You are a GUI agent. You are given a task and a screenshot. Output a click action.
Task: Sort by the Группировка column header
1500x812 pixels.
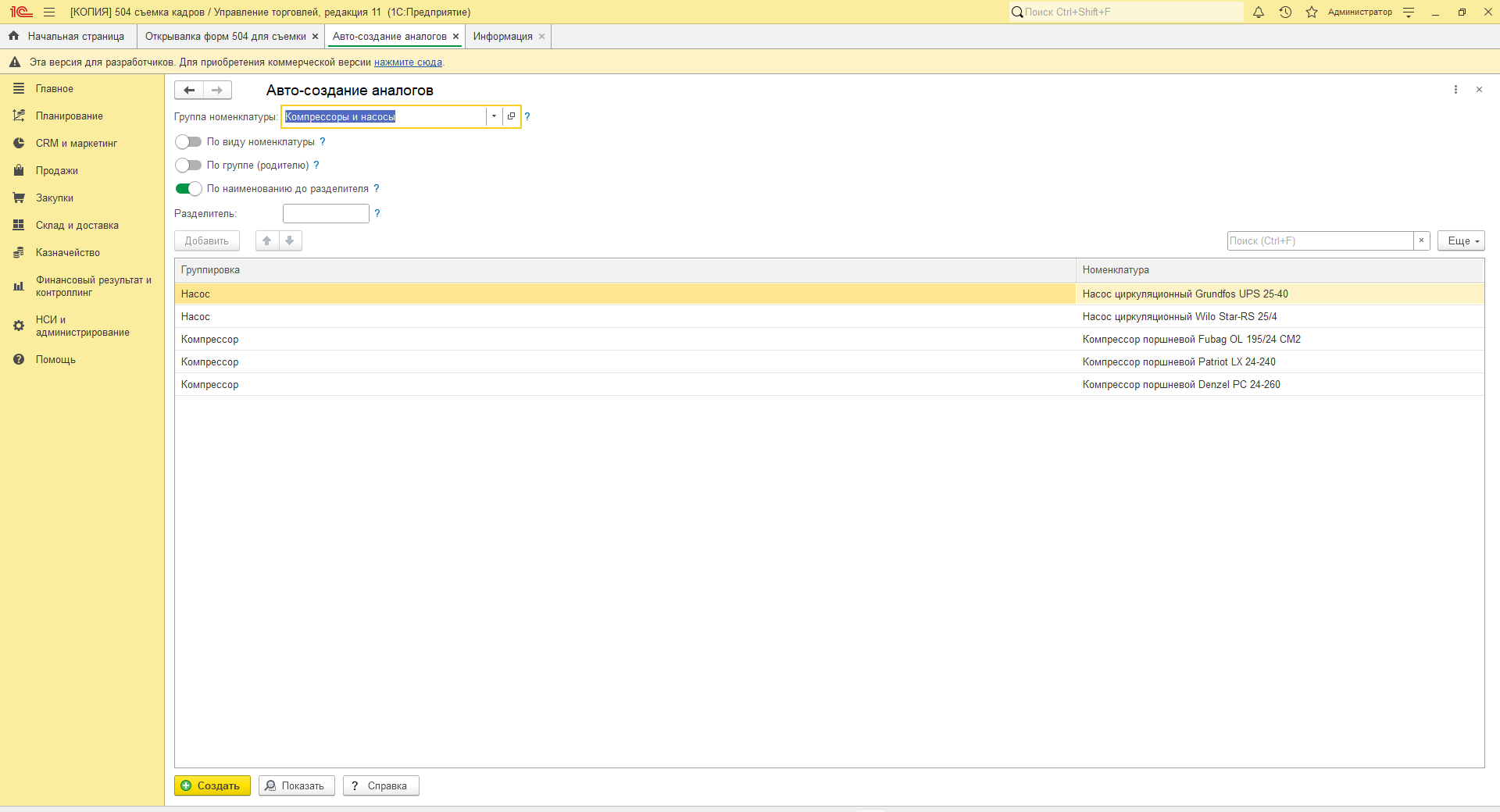625,270
